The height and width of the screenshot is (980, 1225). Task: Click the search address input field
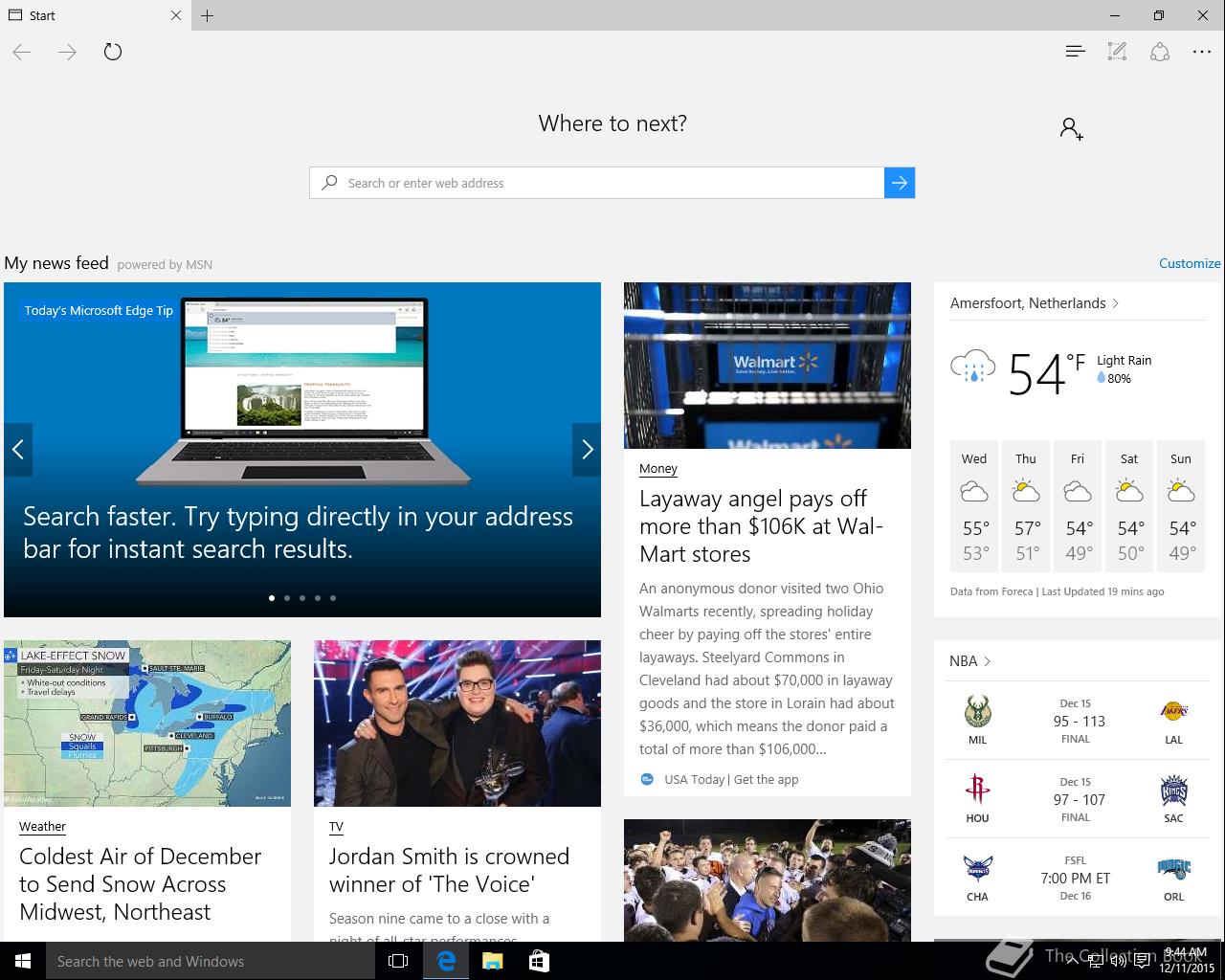[x=596, y=183]
